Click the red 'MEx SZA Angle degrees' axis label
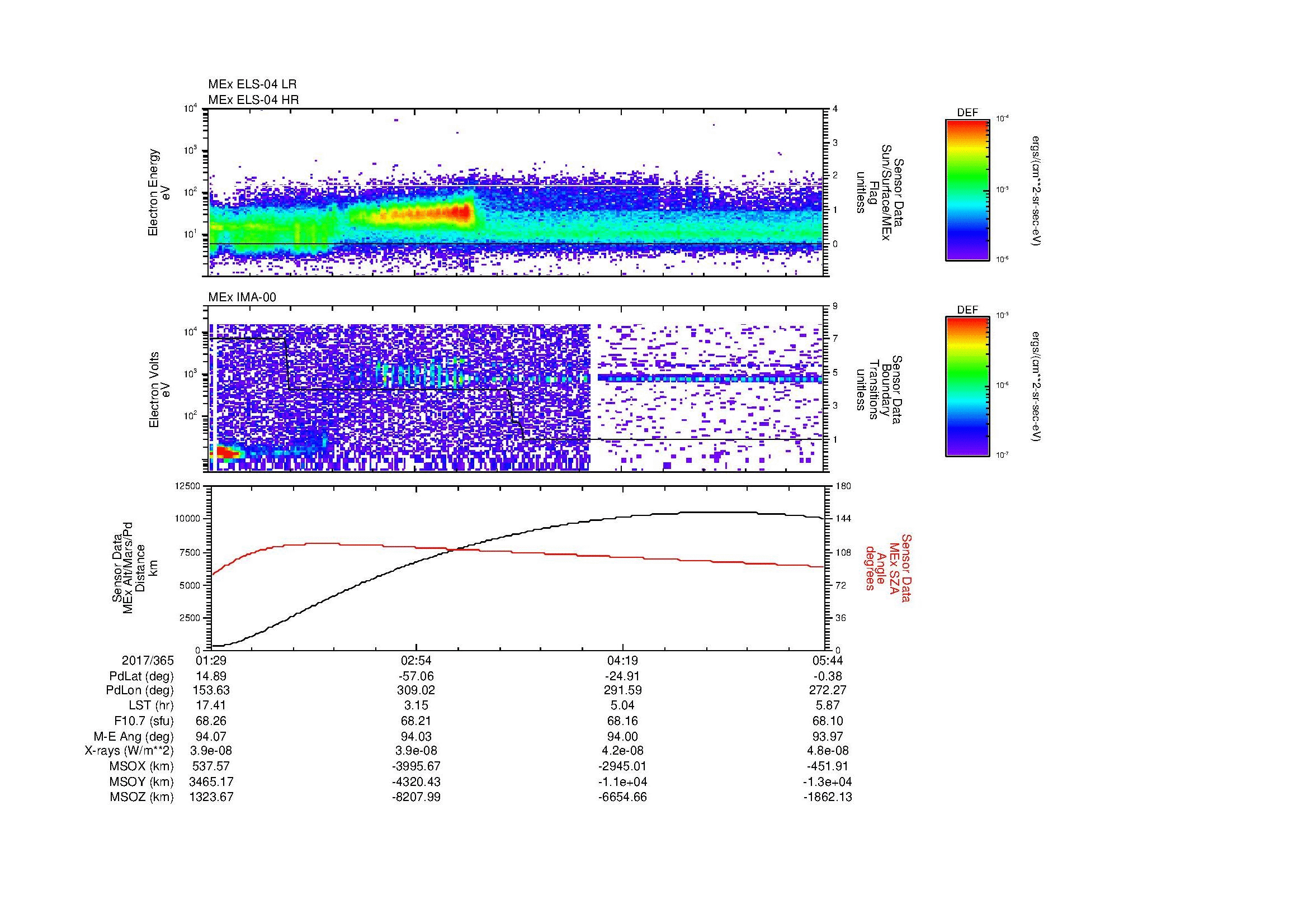The height and width of the screenshot is (924, 1308). pyautogui.click(x=887, y=567)
